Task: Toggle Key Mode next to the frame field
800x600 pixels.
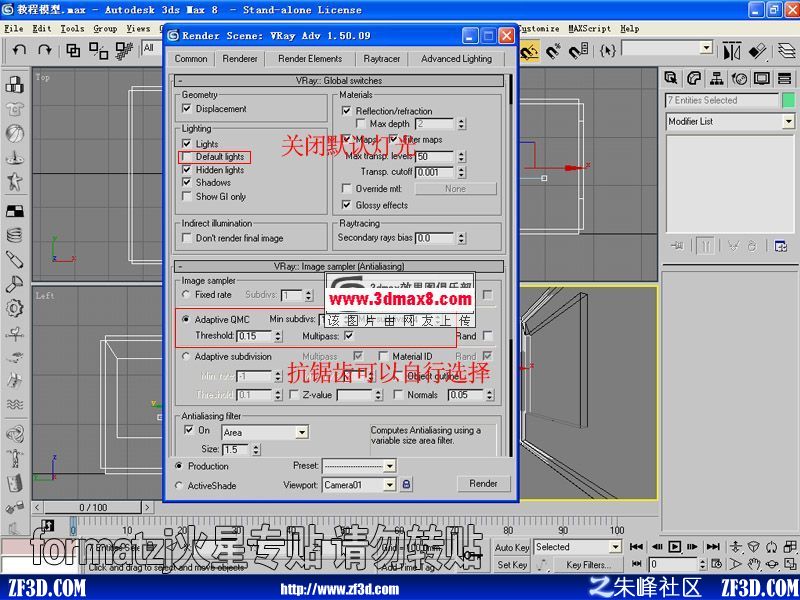Action: click(636, 564)
